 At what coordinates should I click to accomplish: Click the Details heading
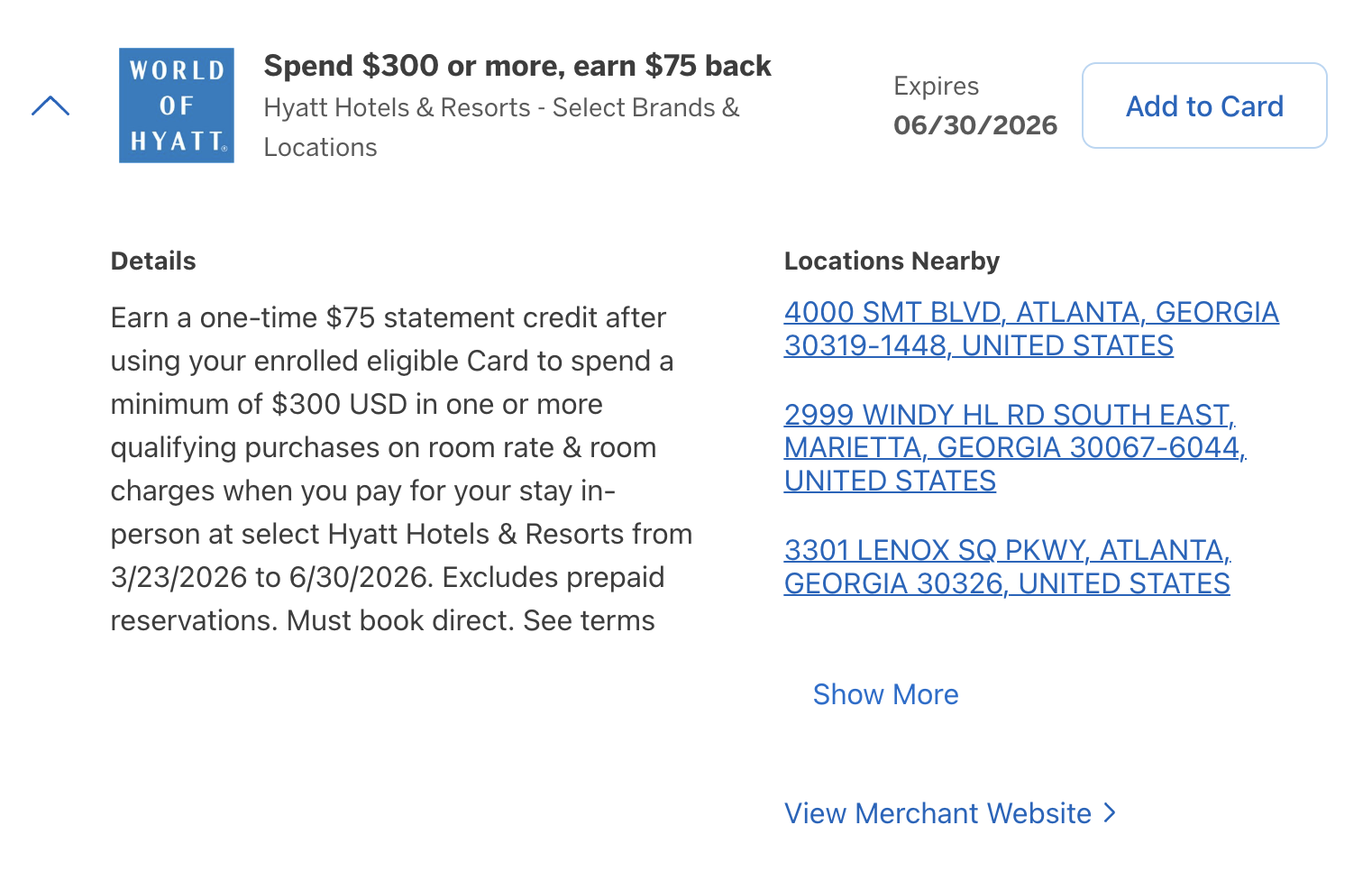(153, 261)
